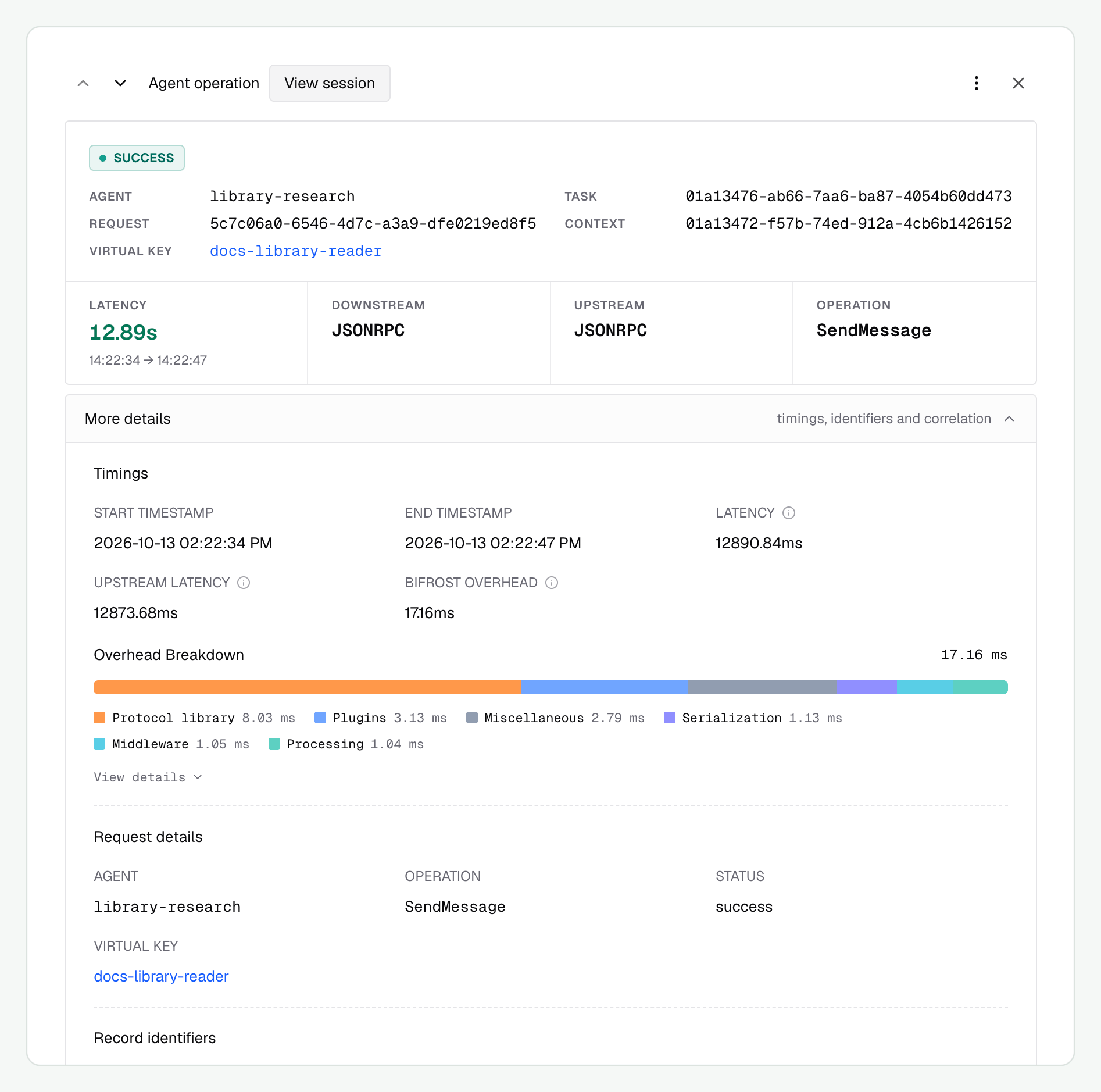The height and width of the screenshot is (1092, 1101).
Task: Click the teal Processing bar segment
Action: 981,687
